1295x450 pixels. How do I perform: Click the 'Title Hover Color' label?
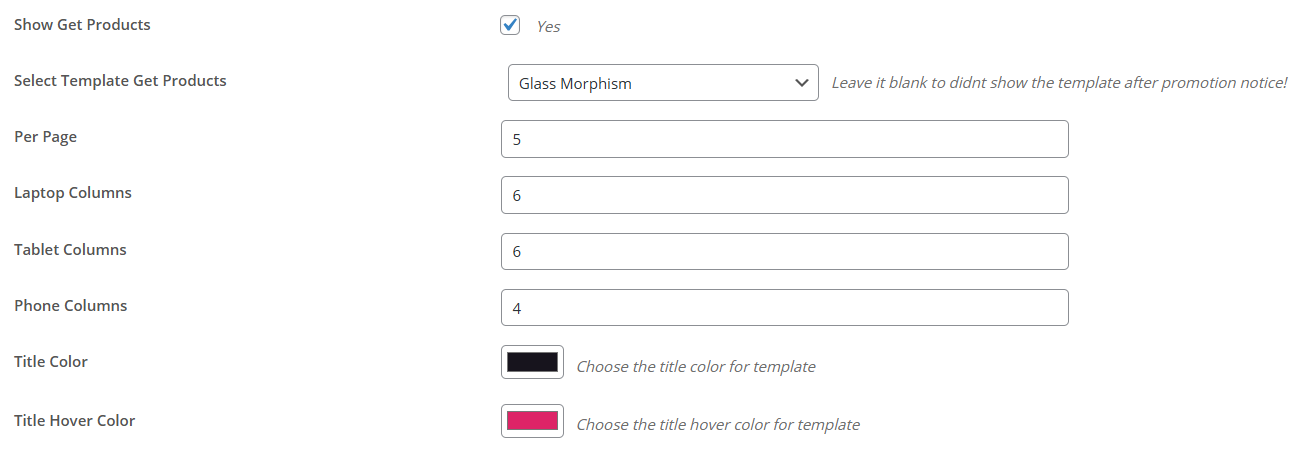[x=74, y=421]
